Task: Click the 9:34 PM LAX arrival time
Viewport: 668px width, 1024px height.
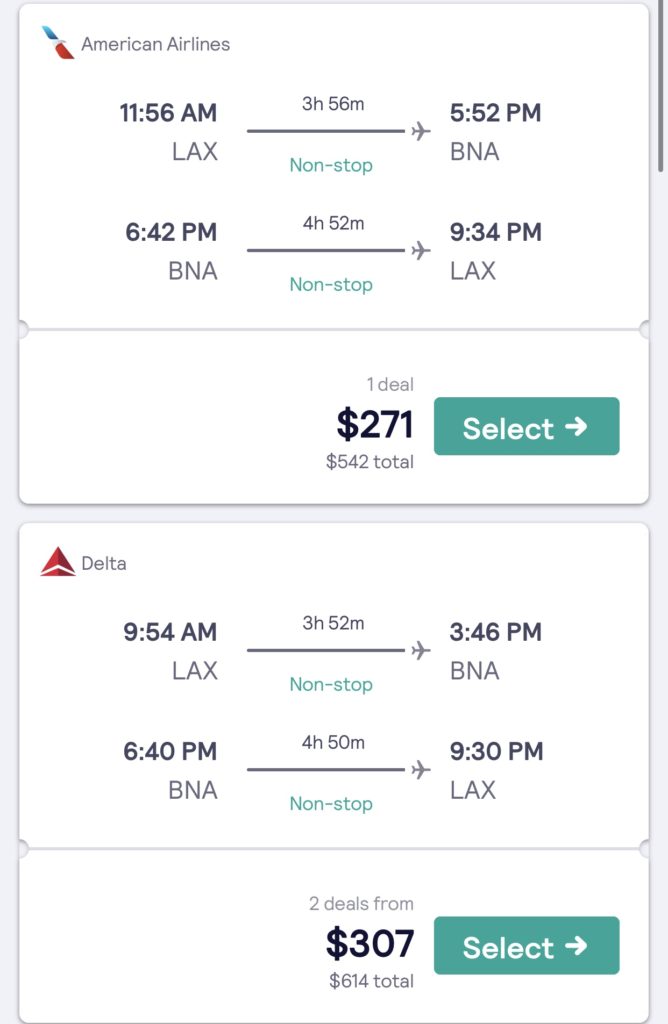Action: [x=496, y=232]
